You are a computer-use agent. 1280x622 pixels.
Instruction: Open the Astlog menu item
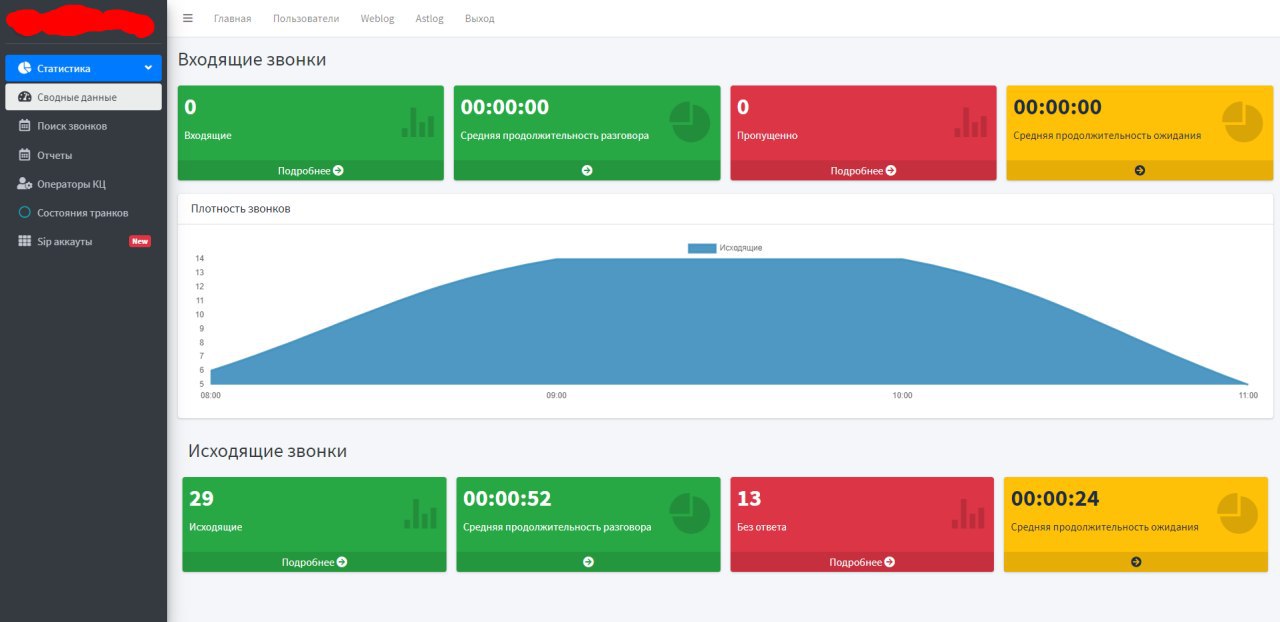[429, 19]
